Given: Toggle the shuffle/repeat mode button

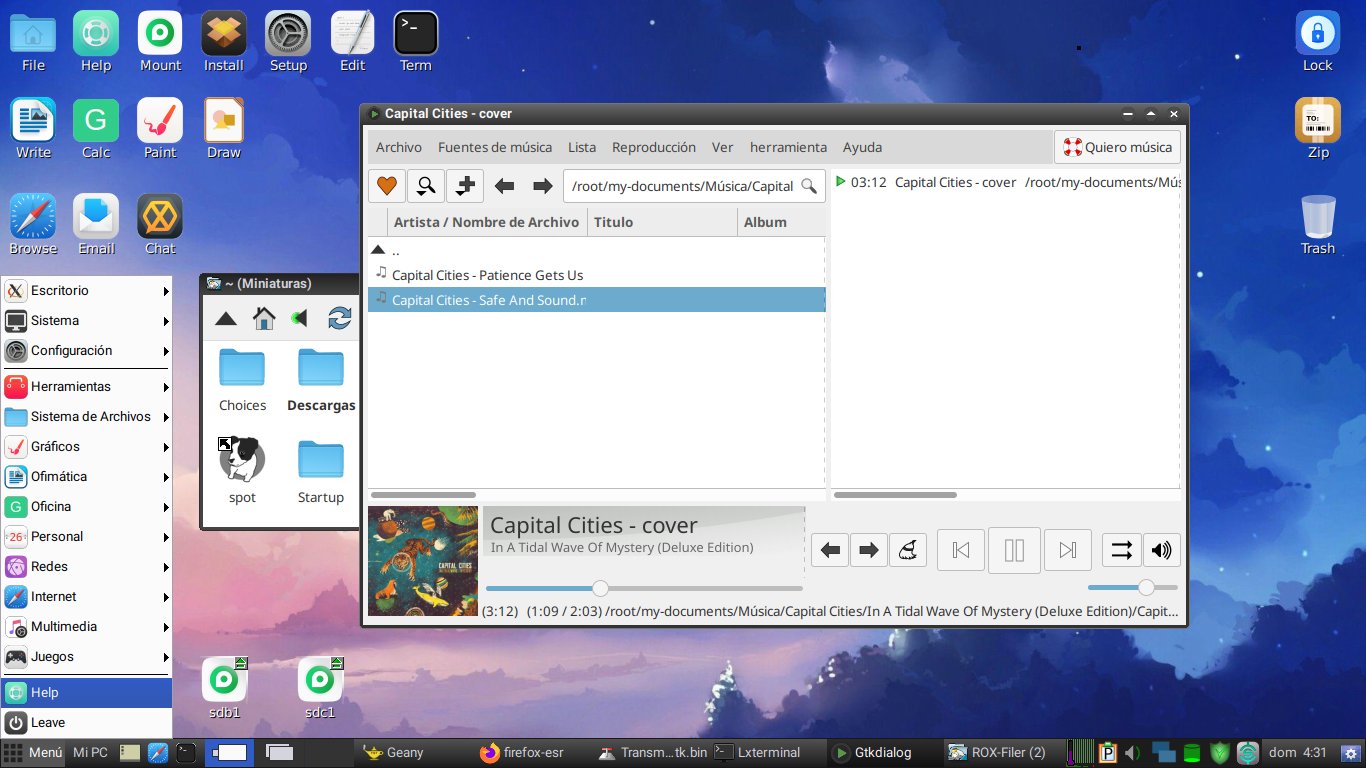Looking at the screenshot, I should [x=1121, y=550].
